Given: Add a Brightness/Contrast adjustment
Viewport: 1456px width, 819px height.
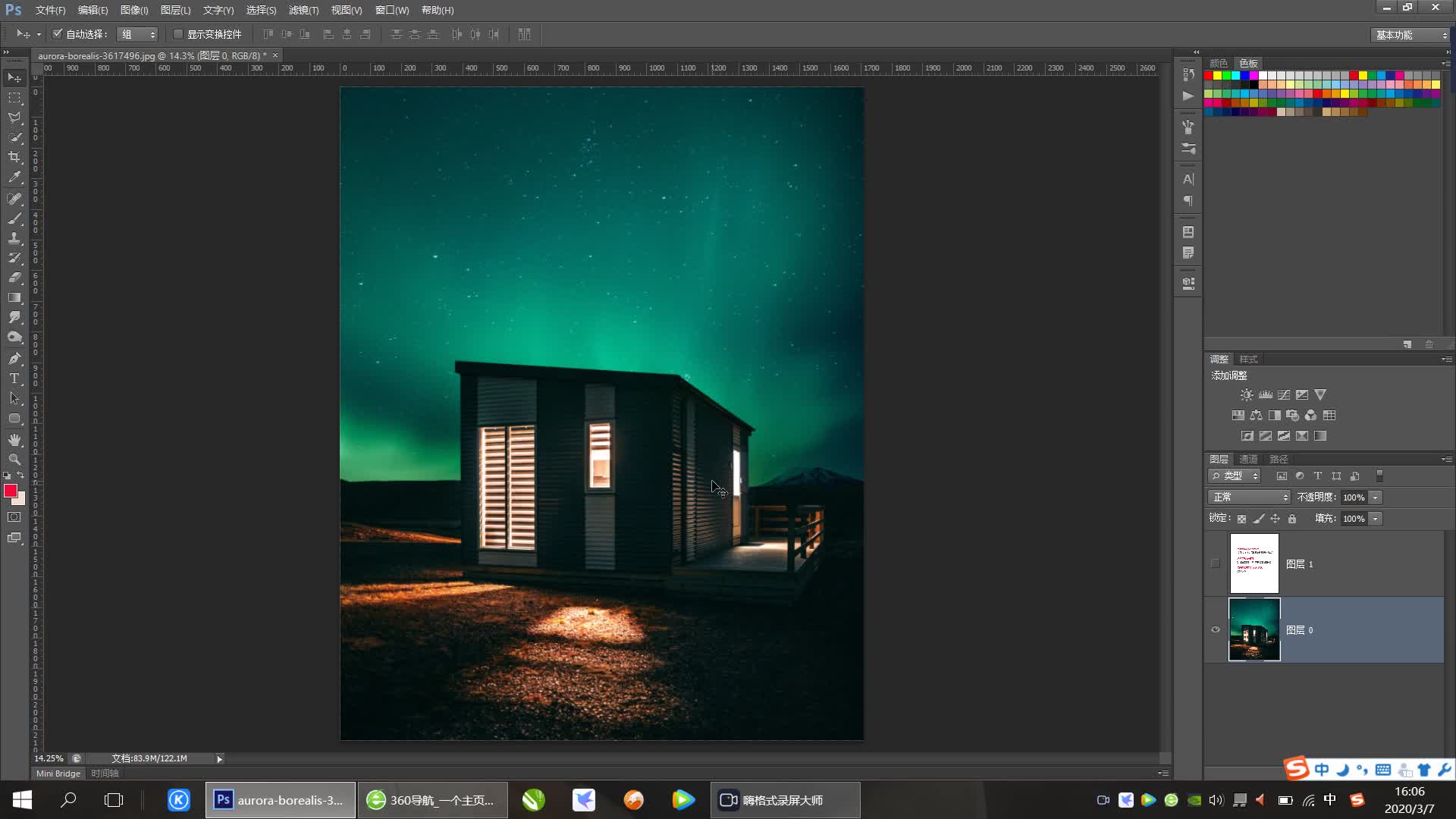Looking at the screenshot, I should click(1247, 395).
